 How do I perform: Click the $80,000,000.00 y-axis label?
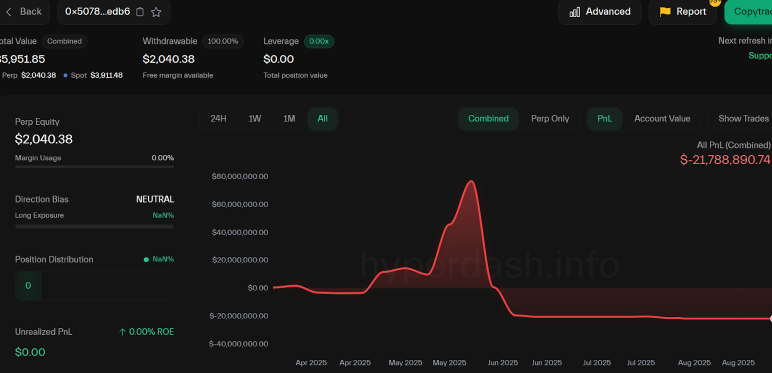(x=240, y=176)
